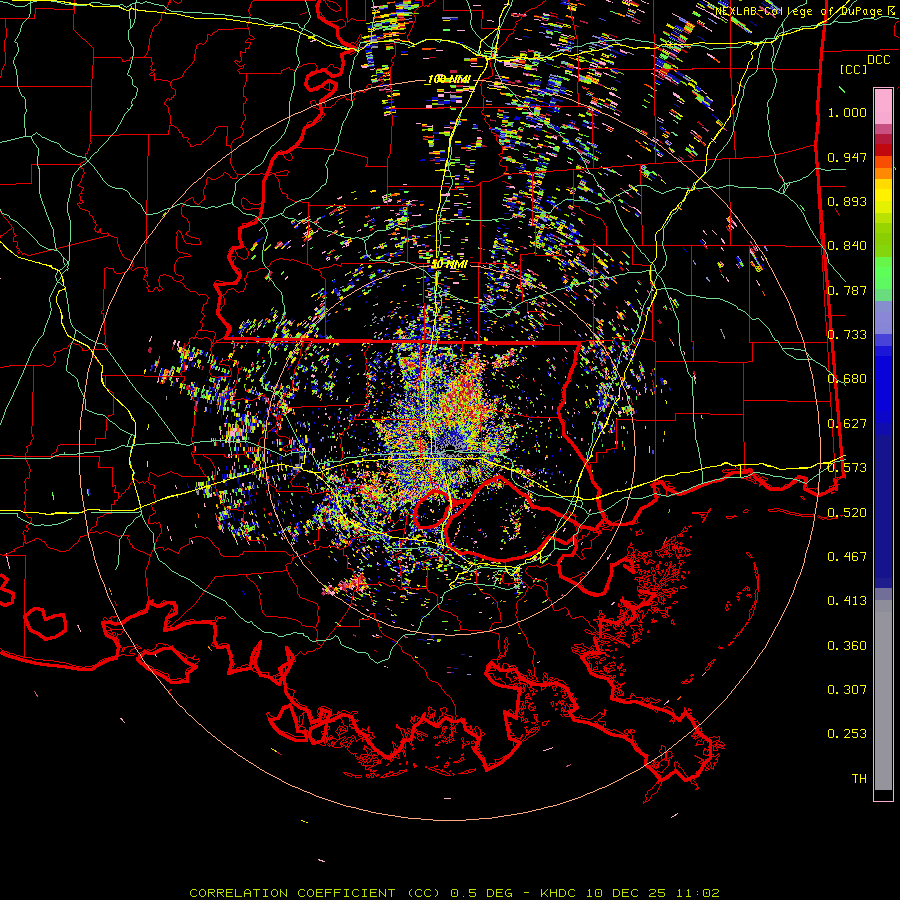Select the 0.840 scale value

pos(847,246)
